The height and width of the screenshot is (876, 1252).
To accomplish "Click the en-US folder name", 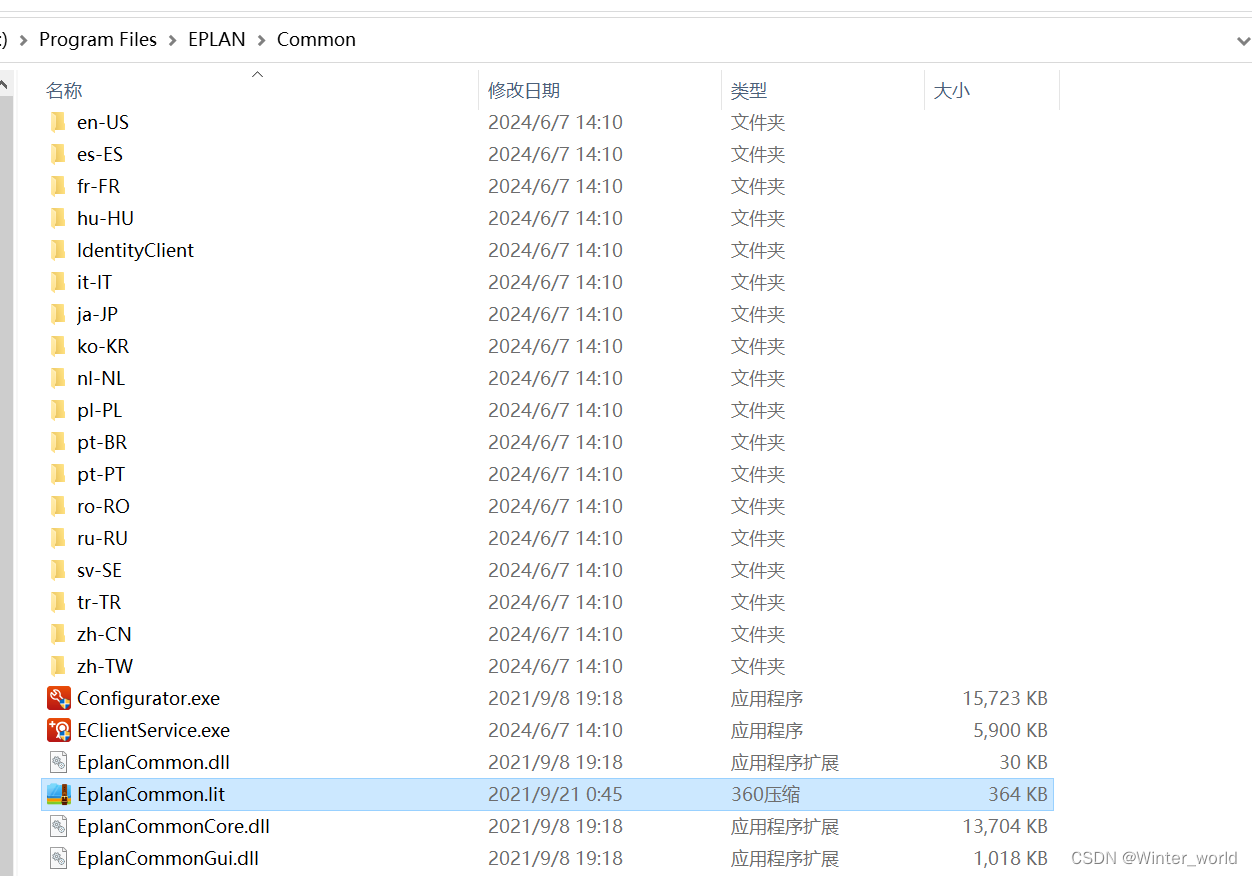I will click(103, 122).
